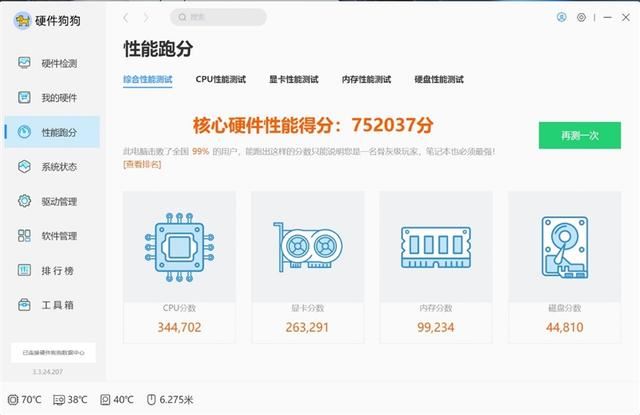Click the CPU分数 score card

click(180, 267)
